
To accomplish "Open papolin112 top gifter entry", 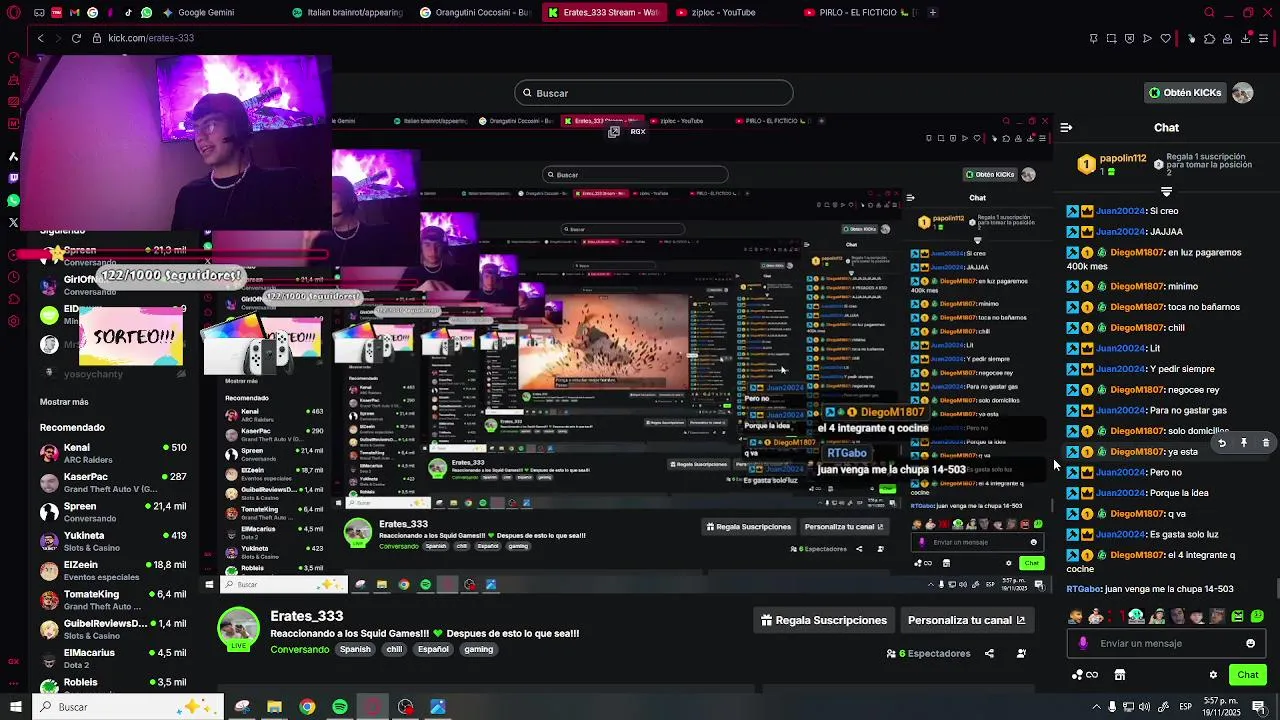I will click(1112, 164).
